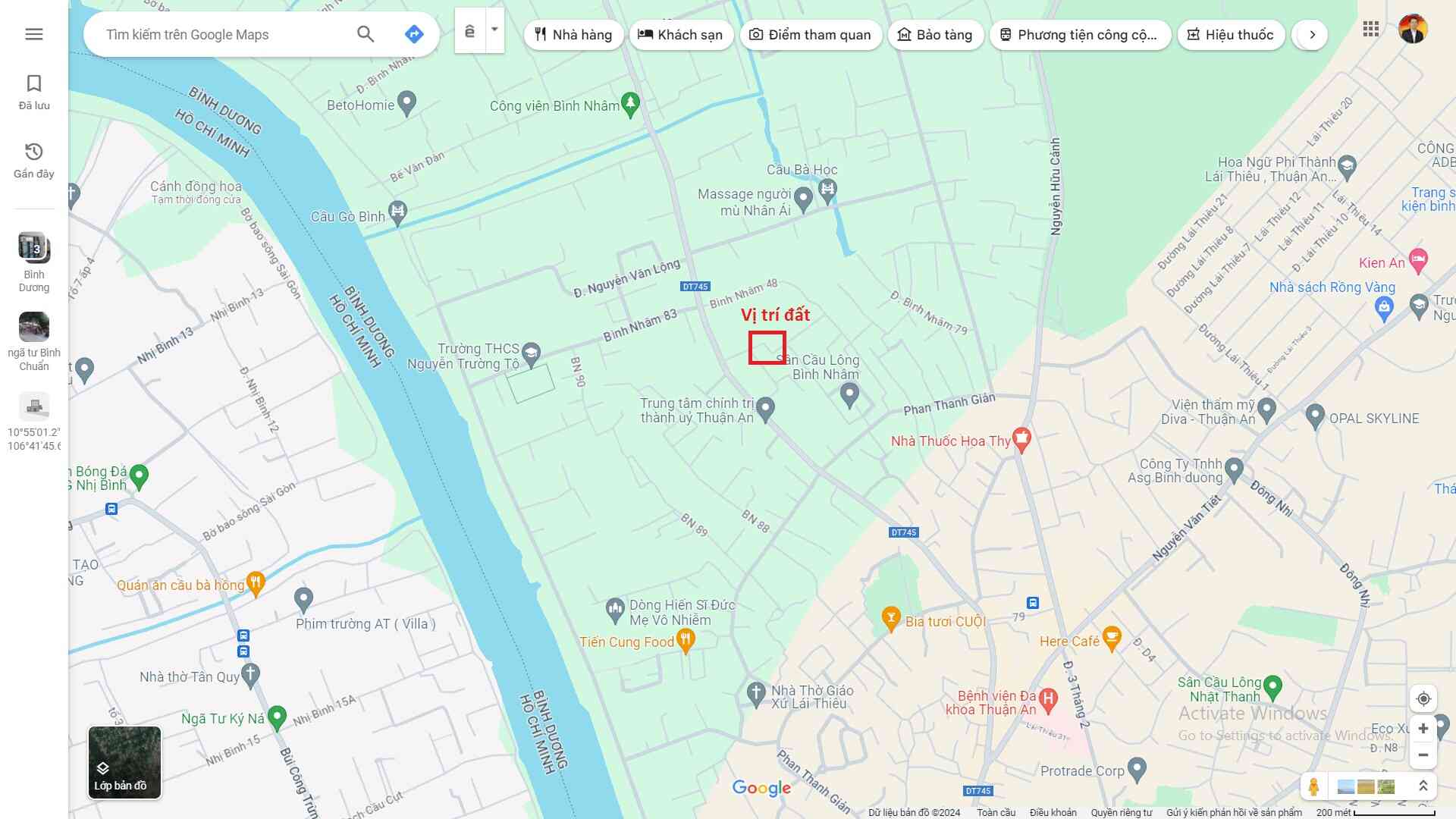Click the search magnifier icon
Screen dimensions: 1456x819
pos(366,34)
